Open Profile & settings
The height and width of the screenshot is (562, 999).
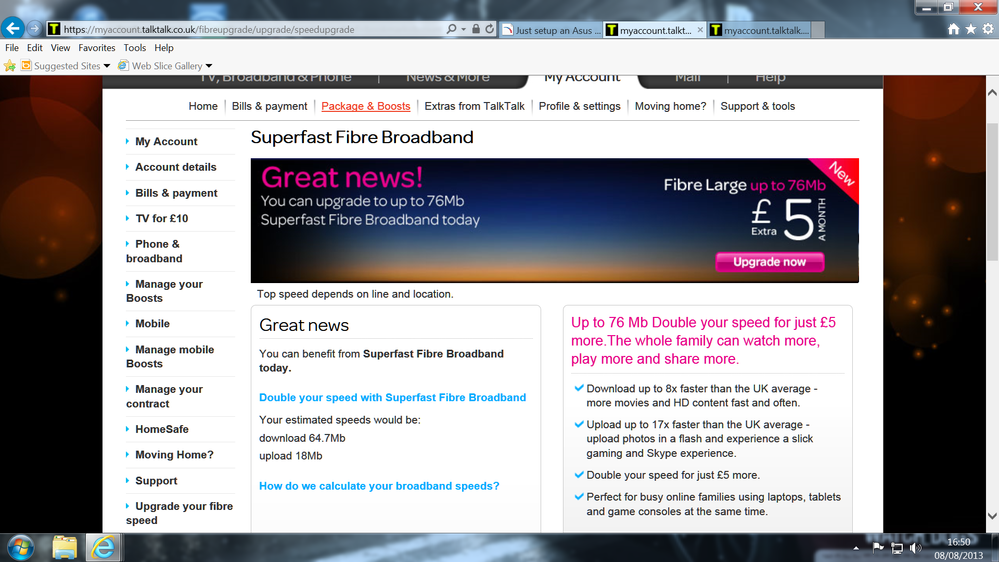pos(580,106)
